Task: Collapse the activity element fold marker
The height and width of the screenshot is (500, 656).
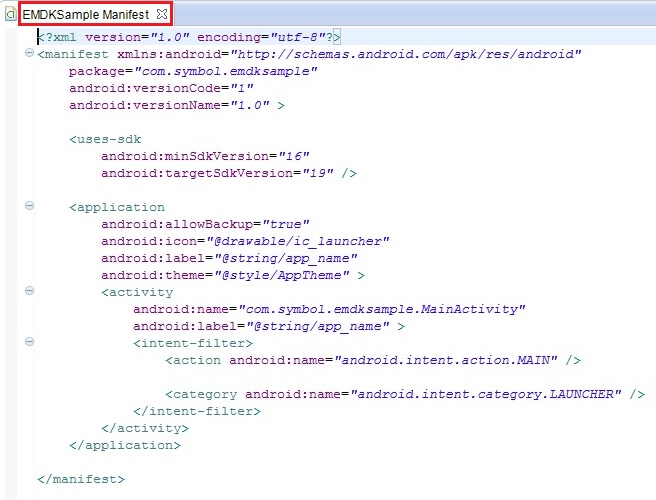Action: [29, 290]
